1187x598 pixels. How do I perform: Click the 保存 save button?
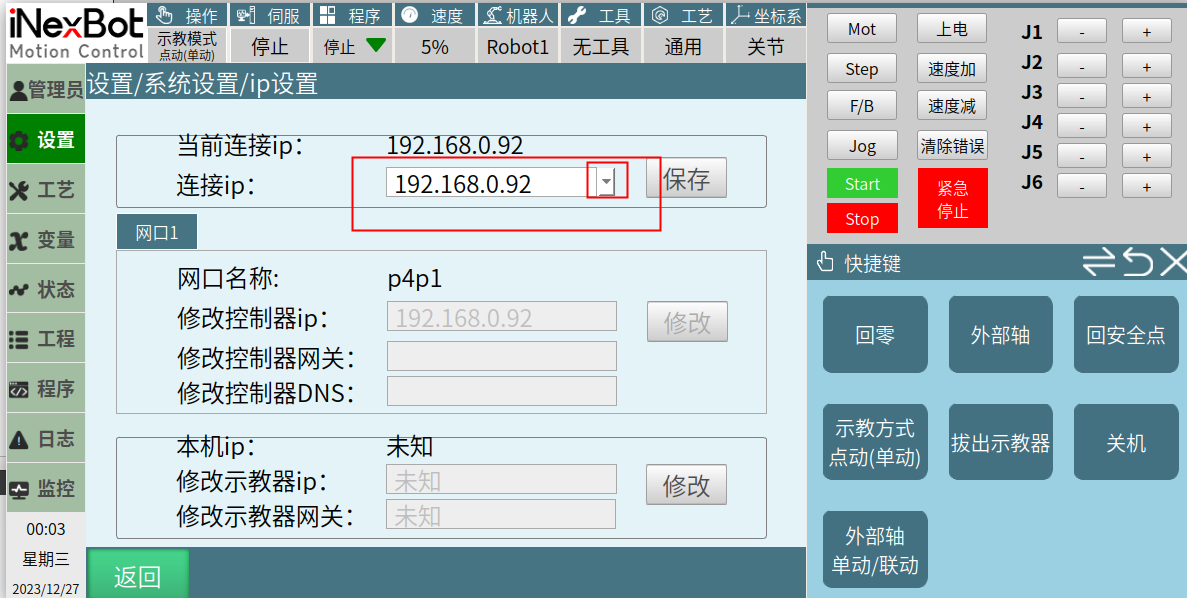(686, 179)
